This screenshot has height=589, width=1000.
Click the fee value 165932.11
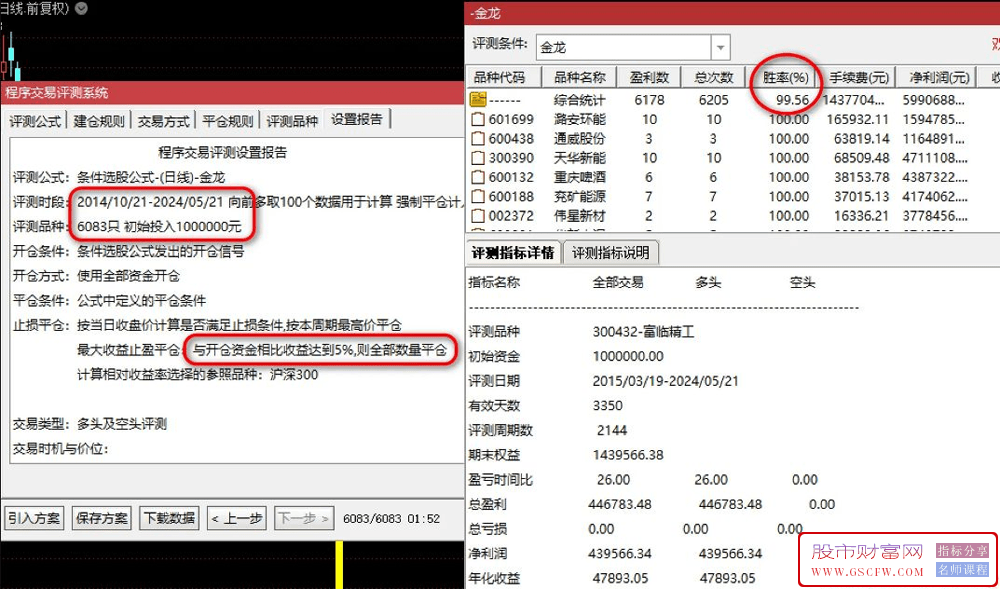pos(857,119)
